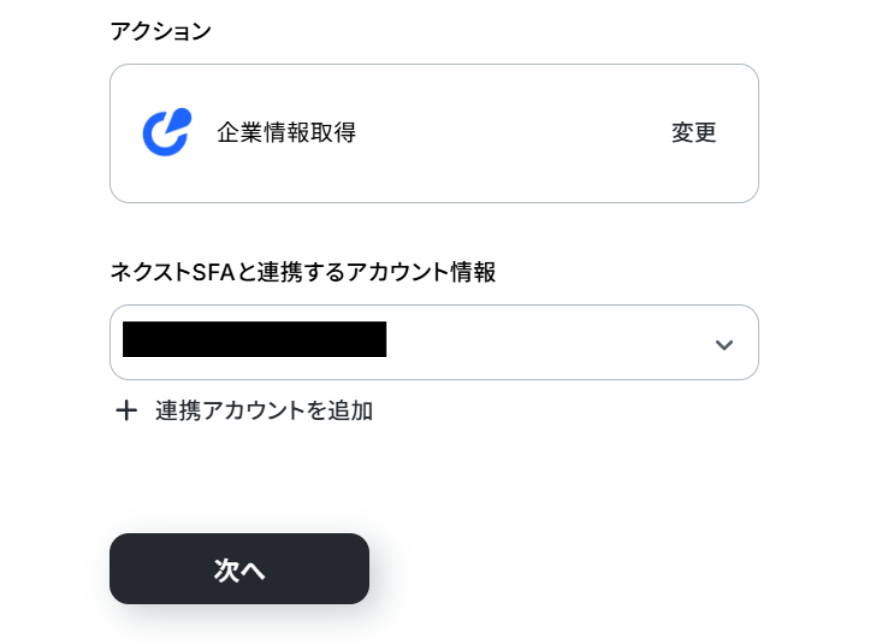Click the アクション section heading
The image size is (880, 642).
point(160,32)
